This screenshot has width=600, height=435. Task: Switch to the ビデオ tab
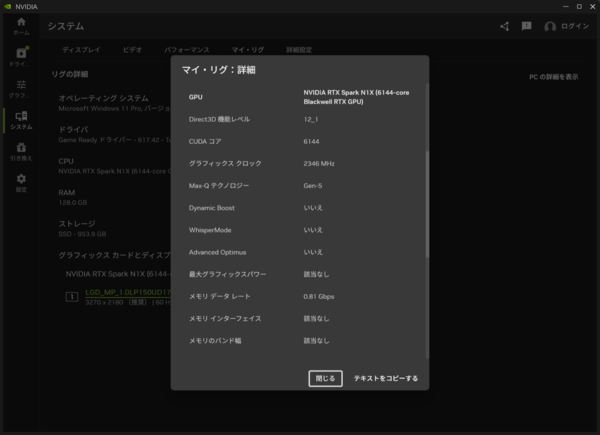(132, 50)
